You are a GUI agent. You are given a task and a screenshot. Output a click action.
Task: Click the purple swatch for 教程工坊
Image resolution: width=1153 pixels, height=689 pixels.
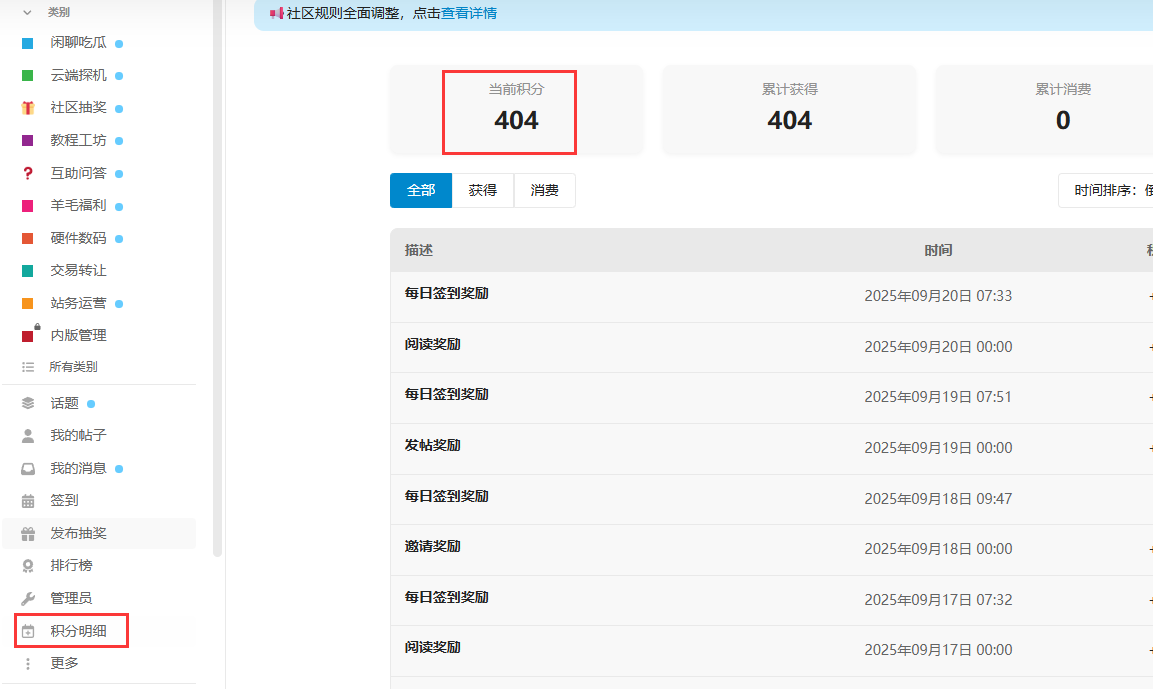point(28,140)
